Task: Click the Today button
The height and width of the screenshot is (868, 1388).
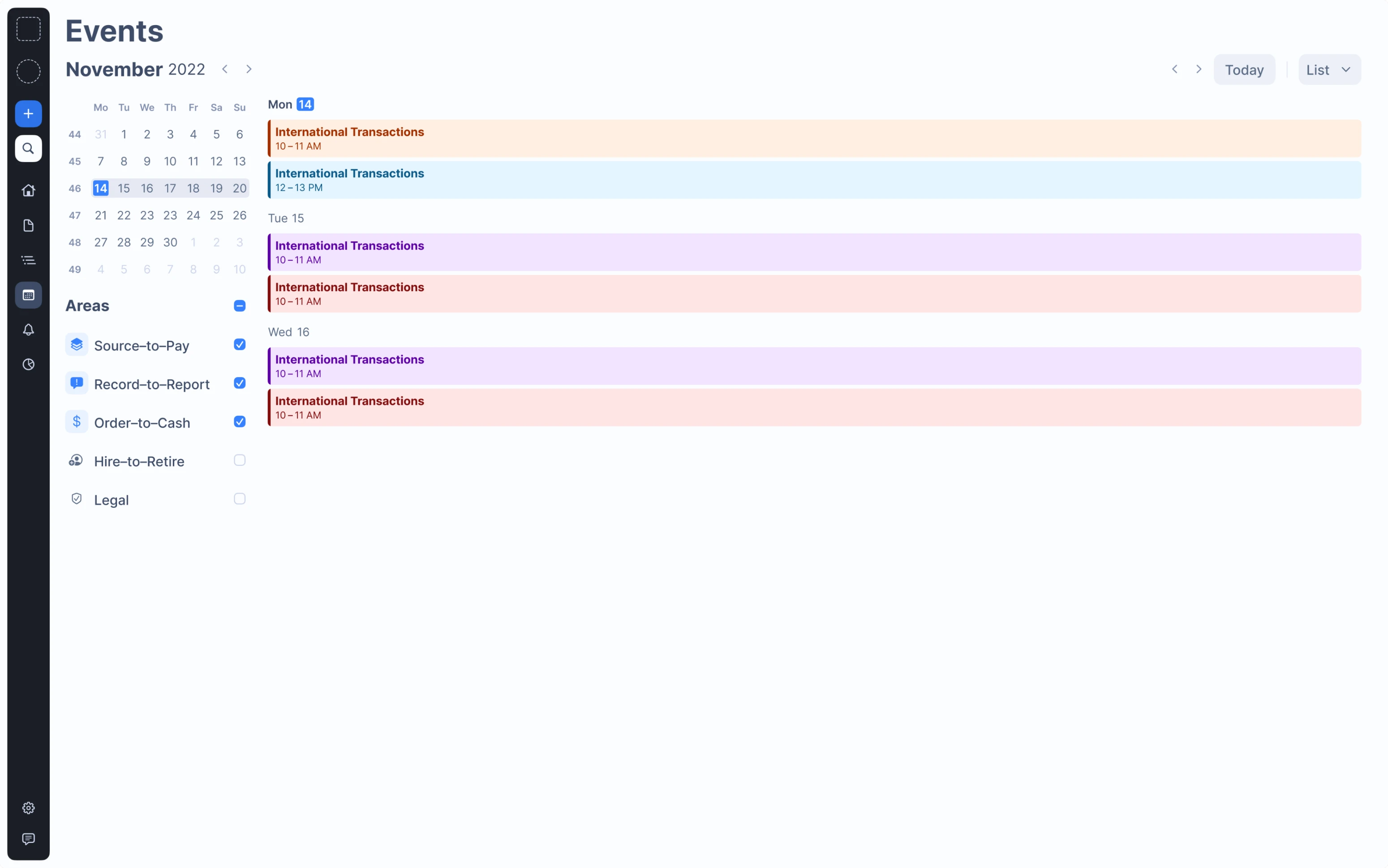Action: pos(1244,69)
